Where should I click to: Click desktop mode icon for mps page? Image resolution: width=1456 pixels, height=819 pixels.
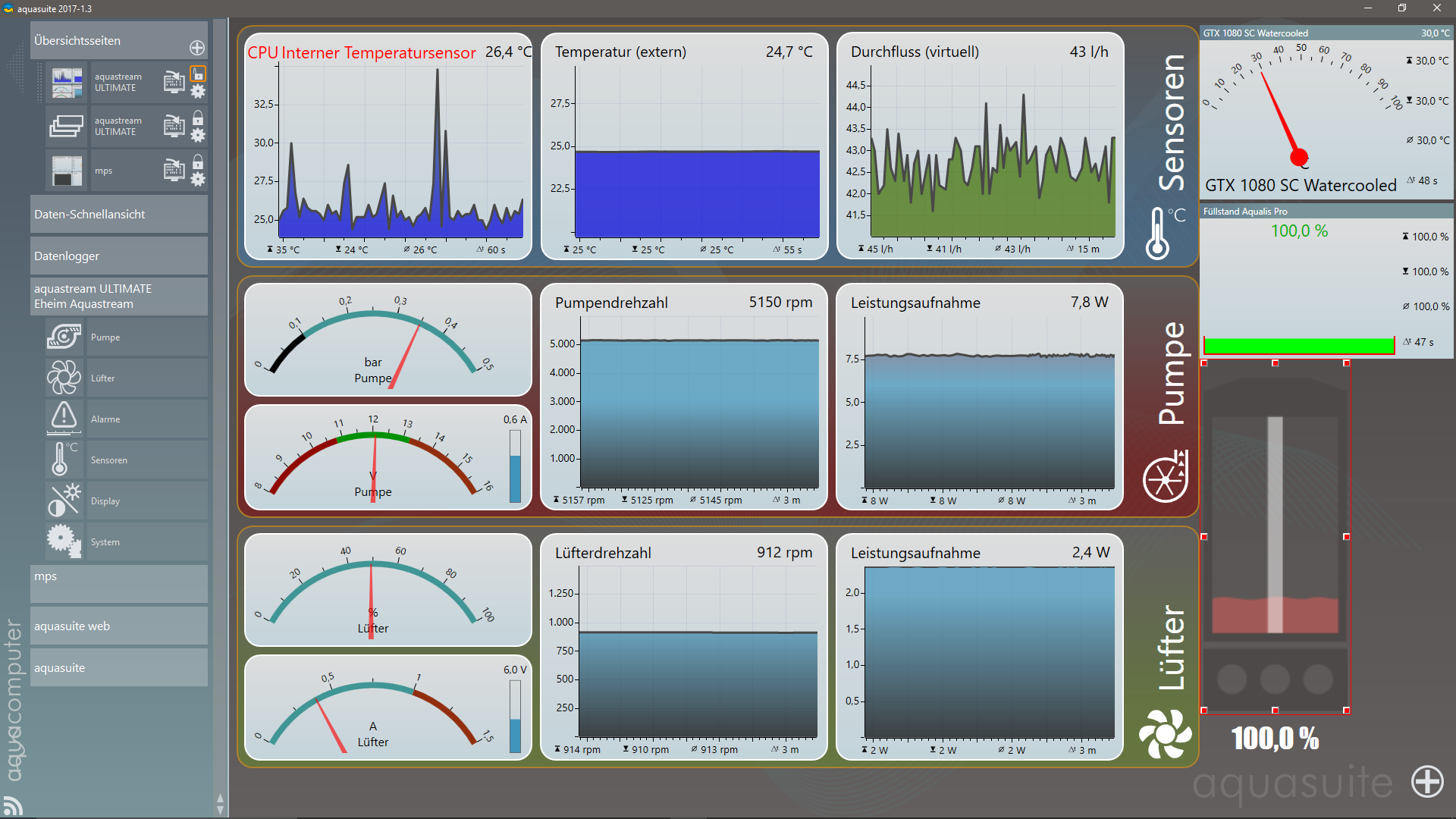pos(174,171)
